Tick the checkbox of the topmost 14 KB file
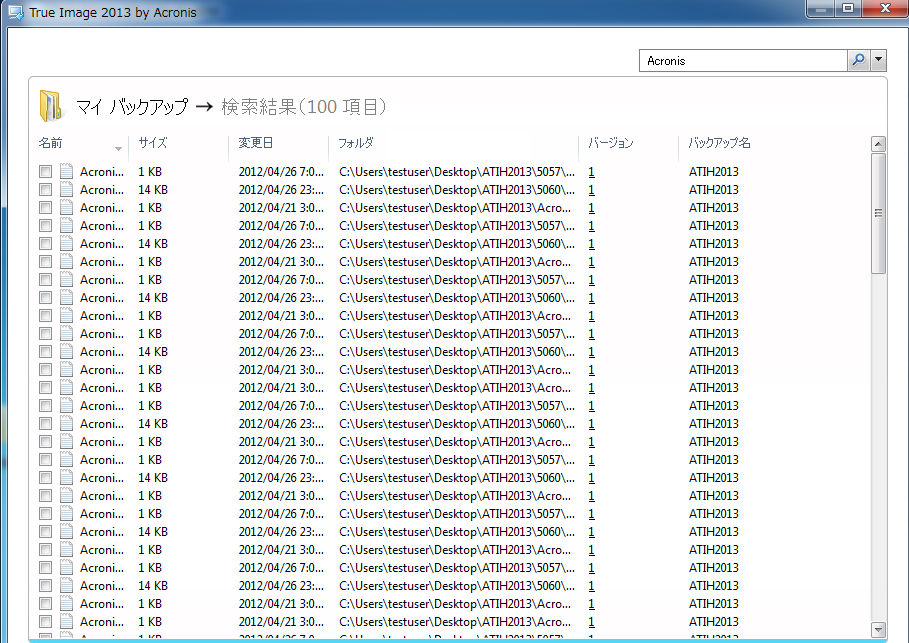909x643 pixels. (45, 190)
